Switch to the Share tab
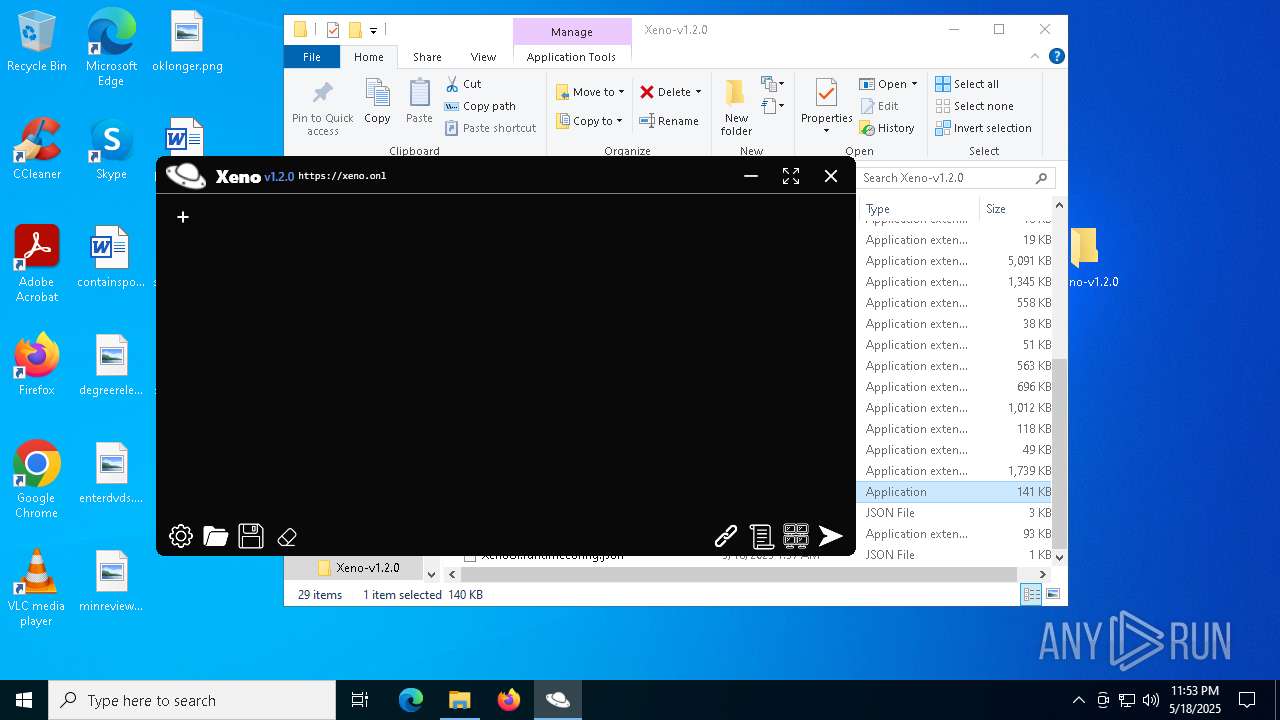Screen dimensions: 1280x720 tap(427, 57)
